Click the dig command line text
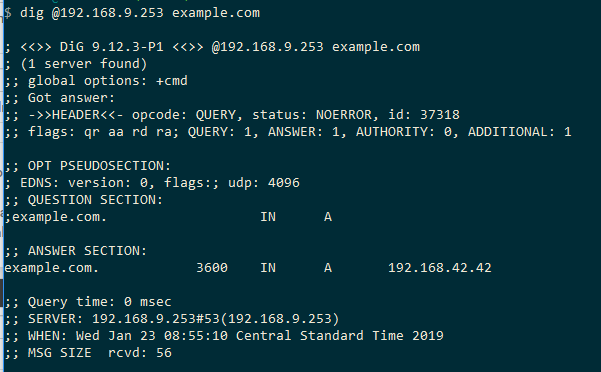Screen dimensions: 601x372 [140, 13]
